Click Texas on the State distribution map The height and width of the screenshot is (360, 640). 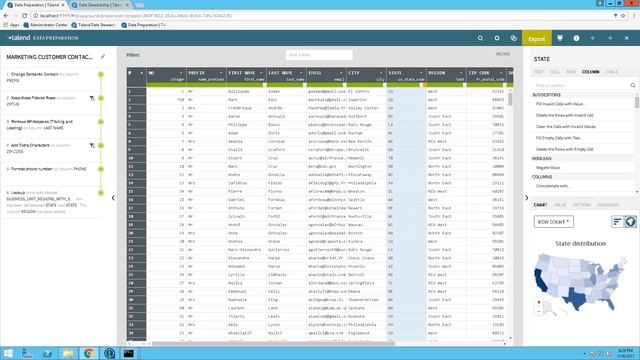coord(575,299)
